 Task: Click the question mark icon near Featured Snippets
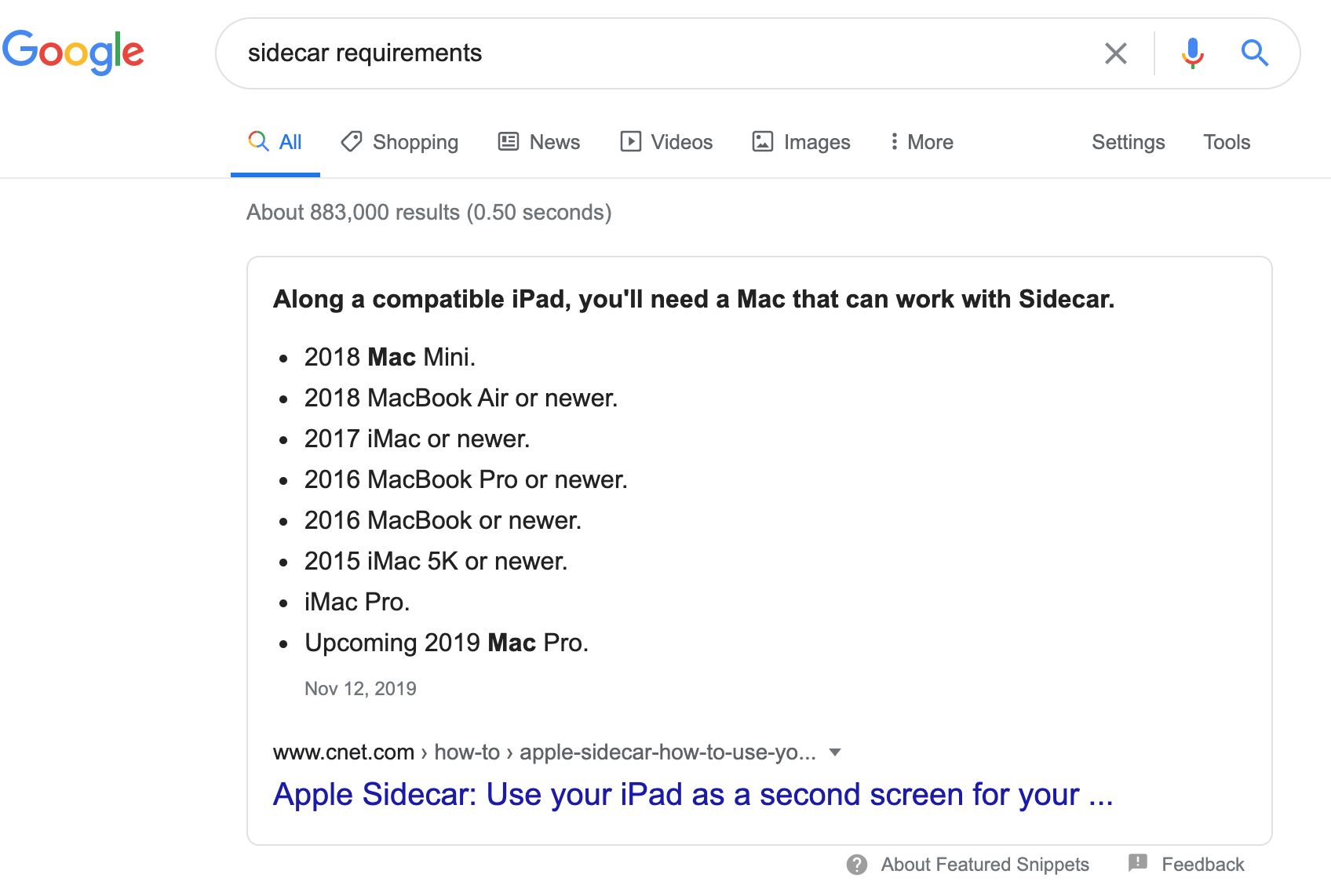click(857, 865)
